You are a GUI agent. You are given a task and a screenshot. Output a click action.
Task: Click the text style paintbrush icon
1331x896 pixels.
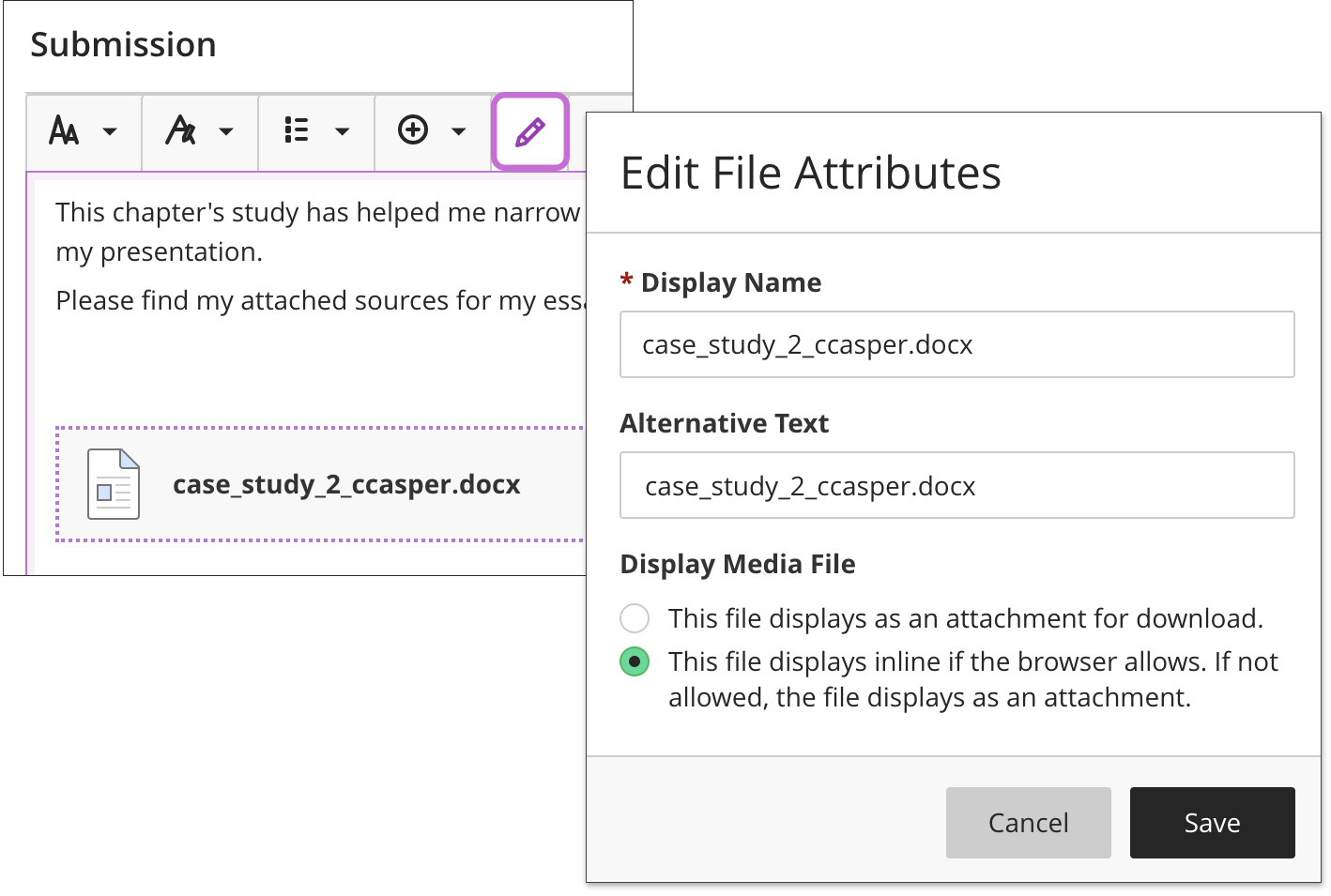[x=180, y=130]
